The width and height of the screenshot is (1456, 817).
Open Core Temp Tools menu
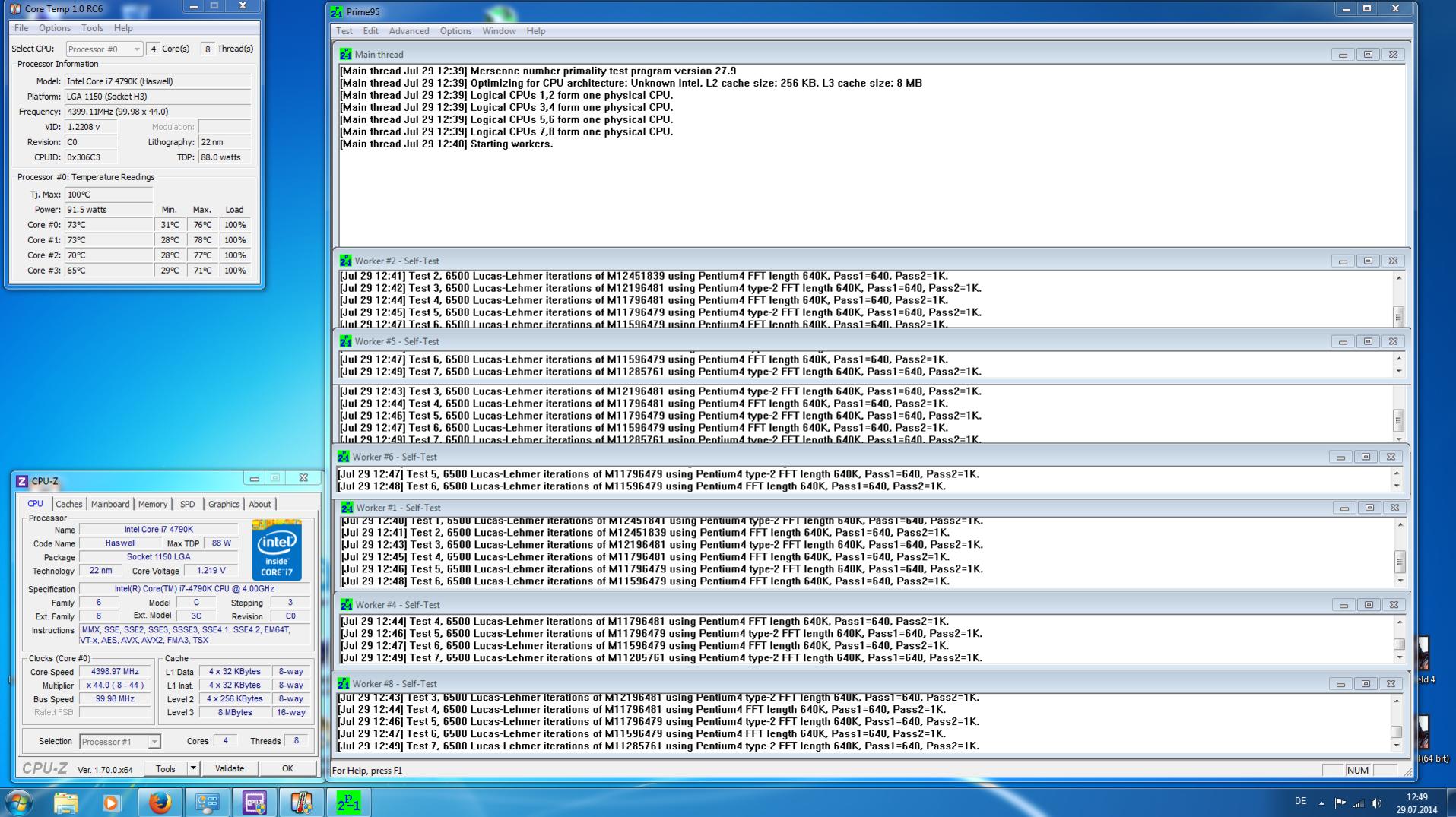(92, 28)
